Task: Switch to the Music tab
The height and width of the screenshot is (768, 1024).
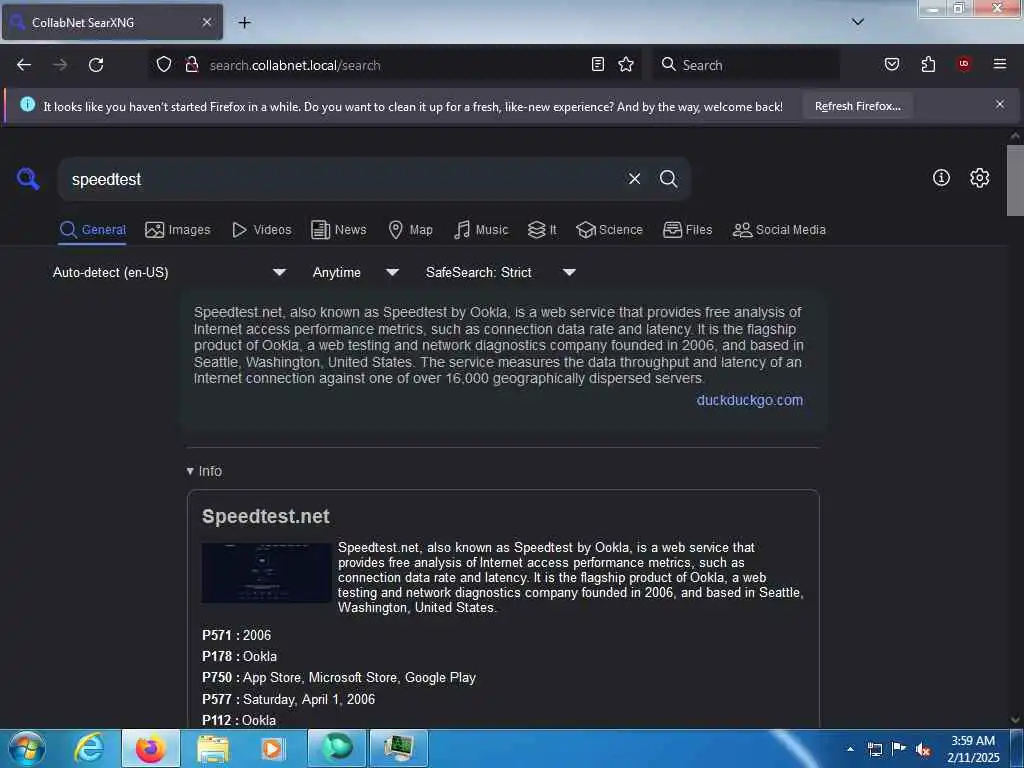Action: [481, 230]
